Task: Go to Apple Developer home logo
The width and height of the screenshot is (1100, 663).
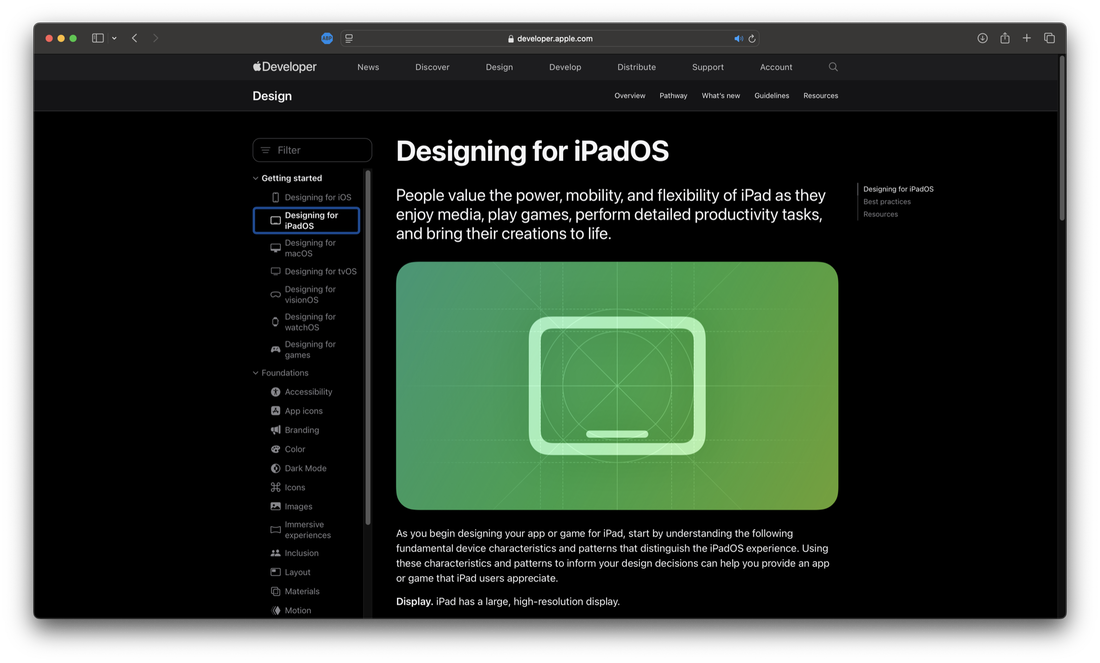Action: pos(285,67)
